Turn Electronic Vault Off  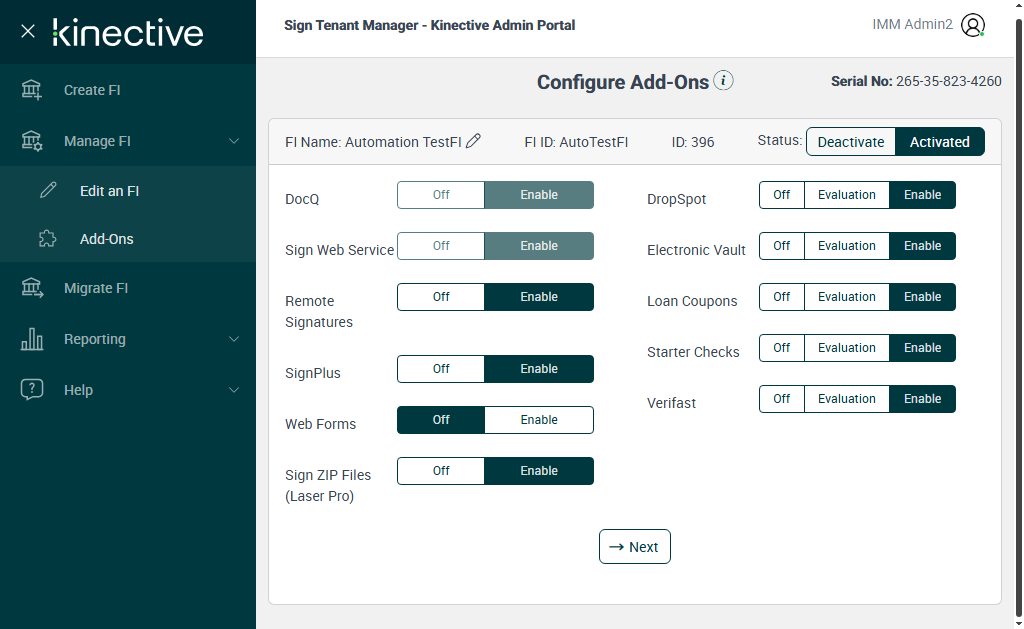point(782,246)
